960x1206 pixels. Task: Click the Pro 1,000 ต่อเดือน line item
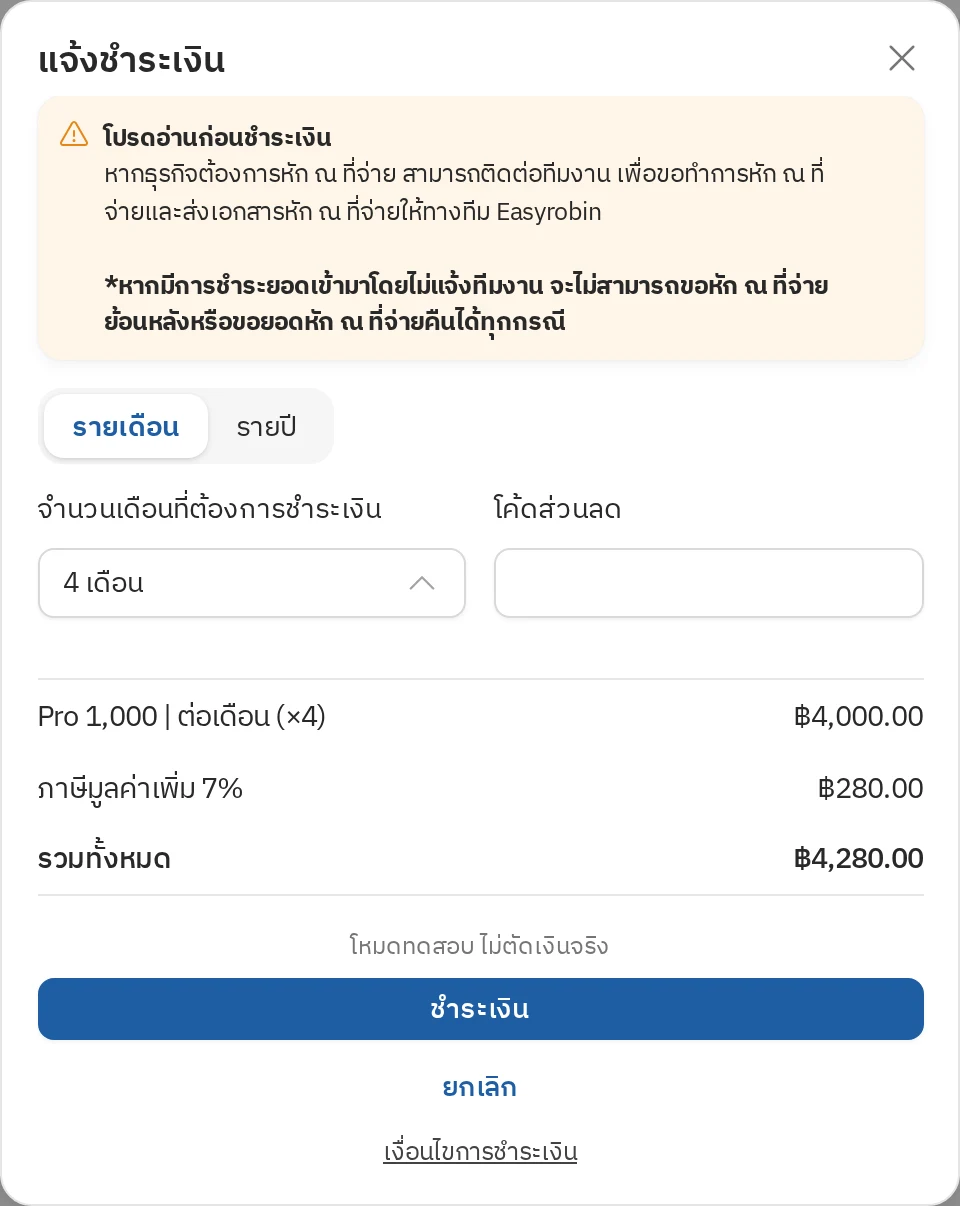click(x=182, y=717)
